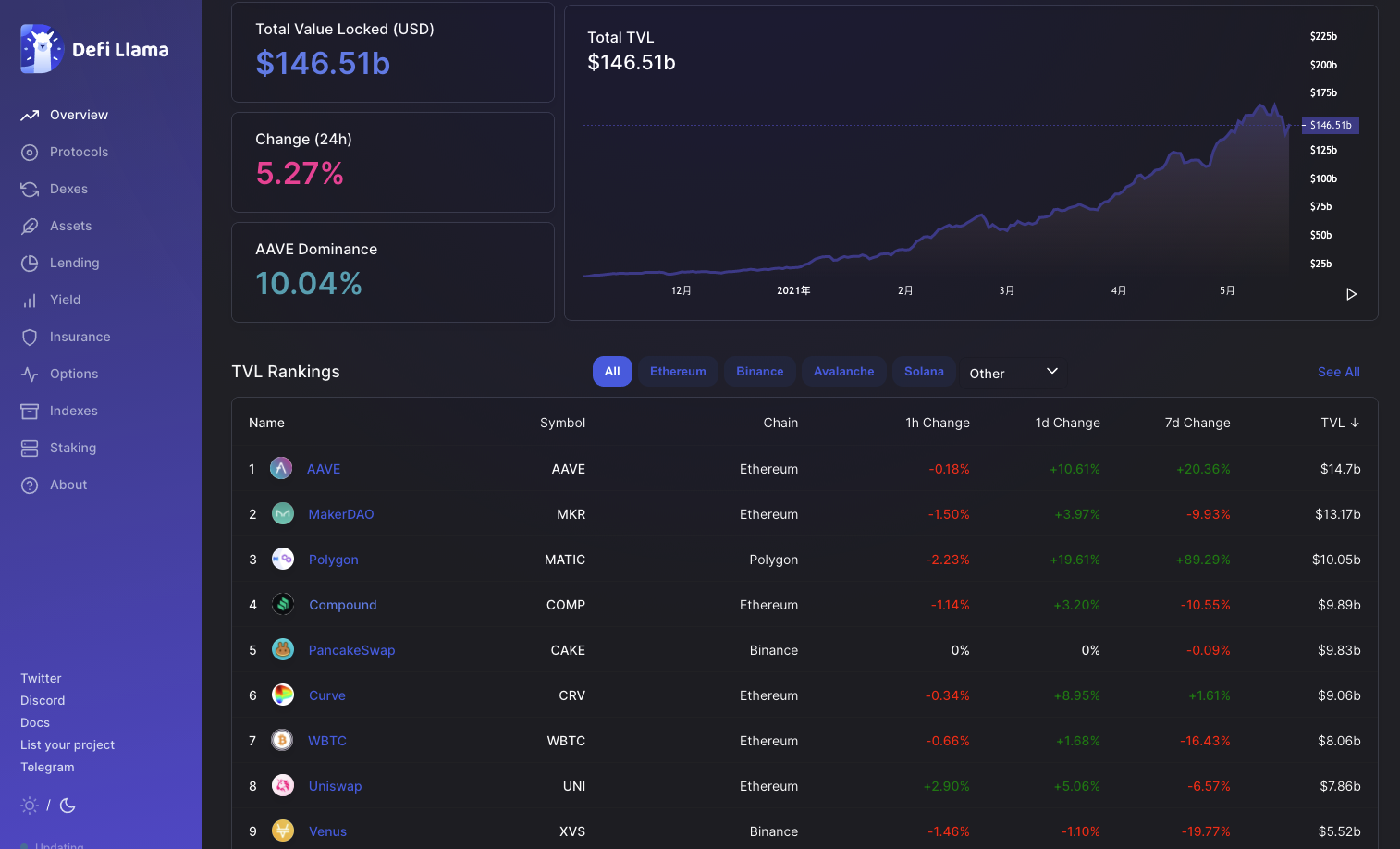
Task: Click the $146.51b chart value marker
Action: pyautogui.click(x=1332, y=125)
